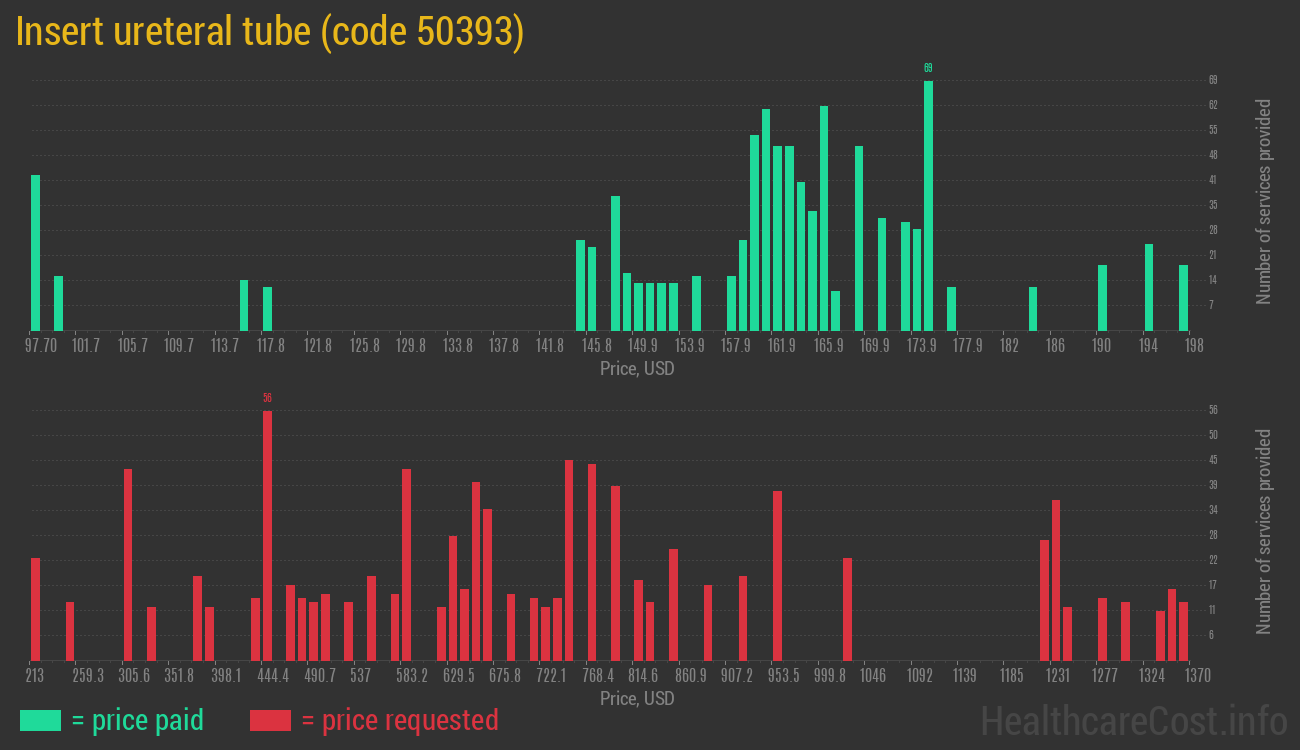Select the rightmost red bar near 1370
Viewport: 1300px width, 750px height.
tap(1183, 631)
